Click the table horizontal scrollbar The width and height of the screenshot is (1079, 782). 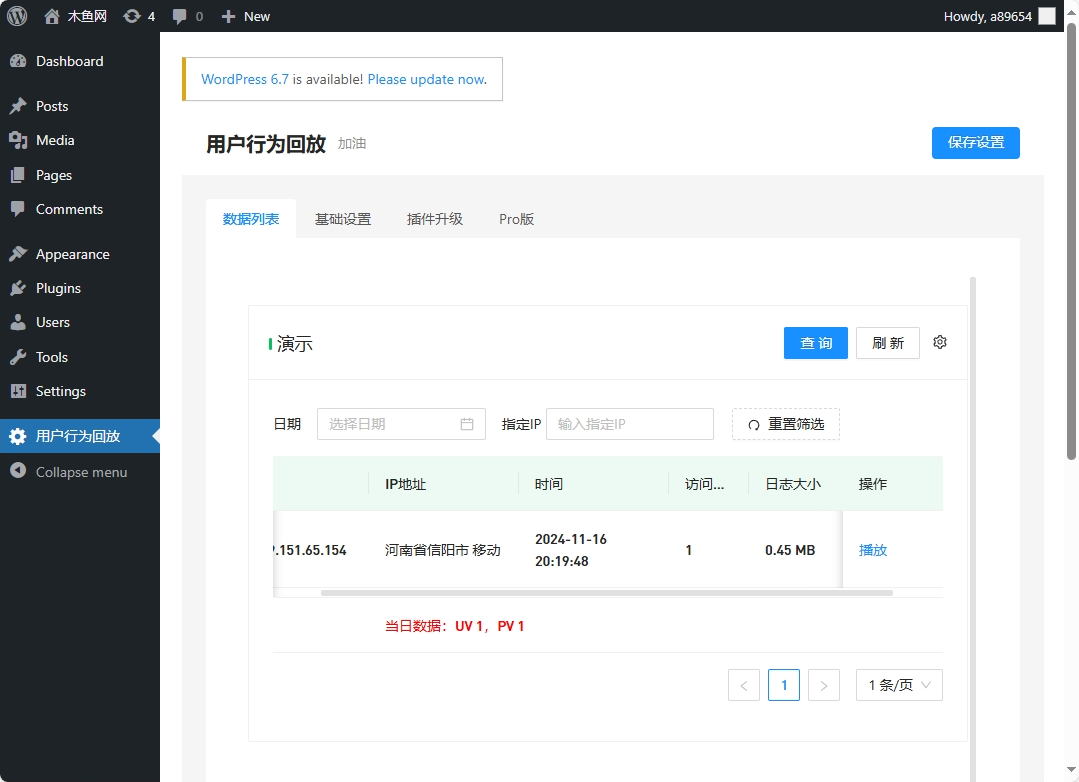(x=606, y=593)
